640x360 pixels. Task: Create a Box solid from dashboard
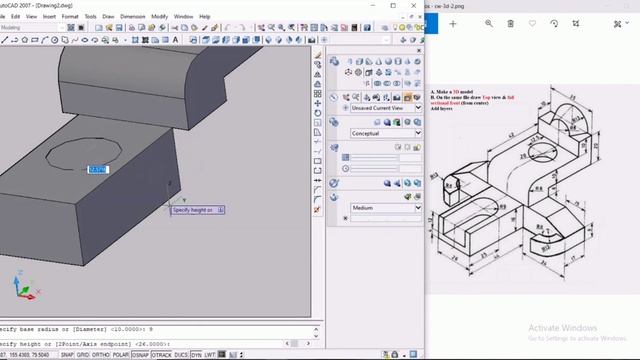(359, 62)
